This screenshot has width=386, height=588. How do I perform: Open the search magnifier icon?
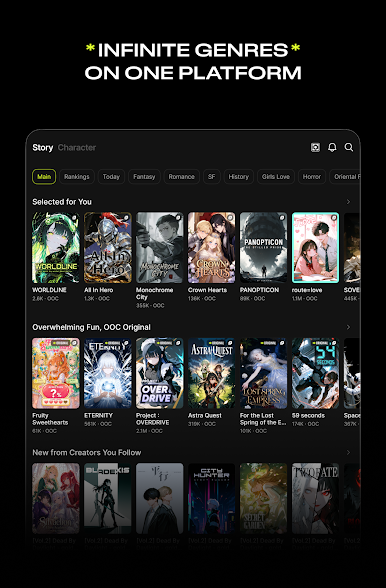[x=348, y=147]
